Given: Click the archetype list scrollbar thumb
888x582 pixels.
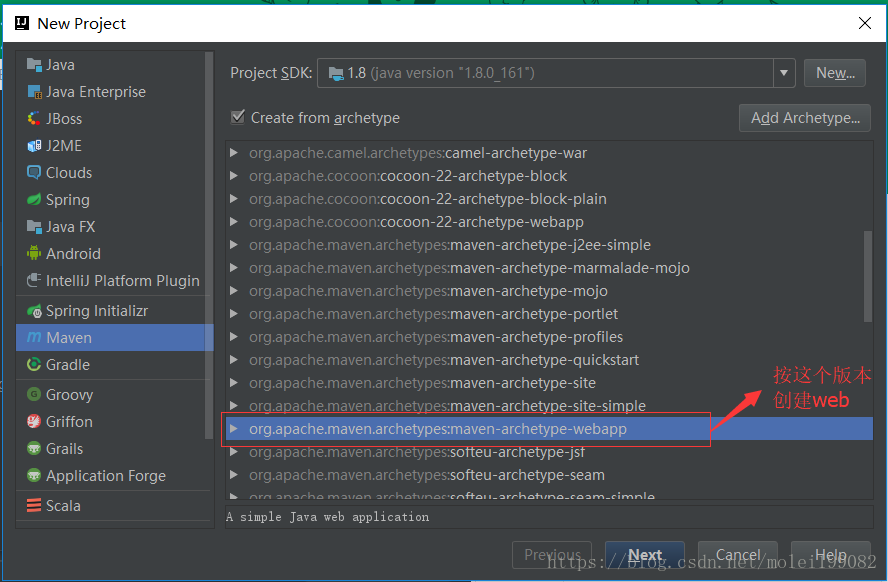Looking at the screenshot, I should 868,276.
